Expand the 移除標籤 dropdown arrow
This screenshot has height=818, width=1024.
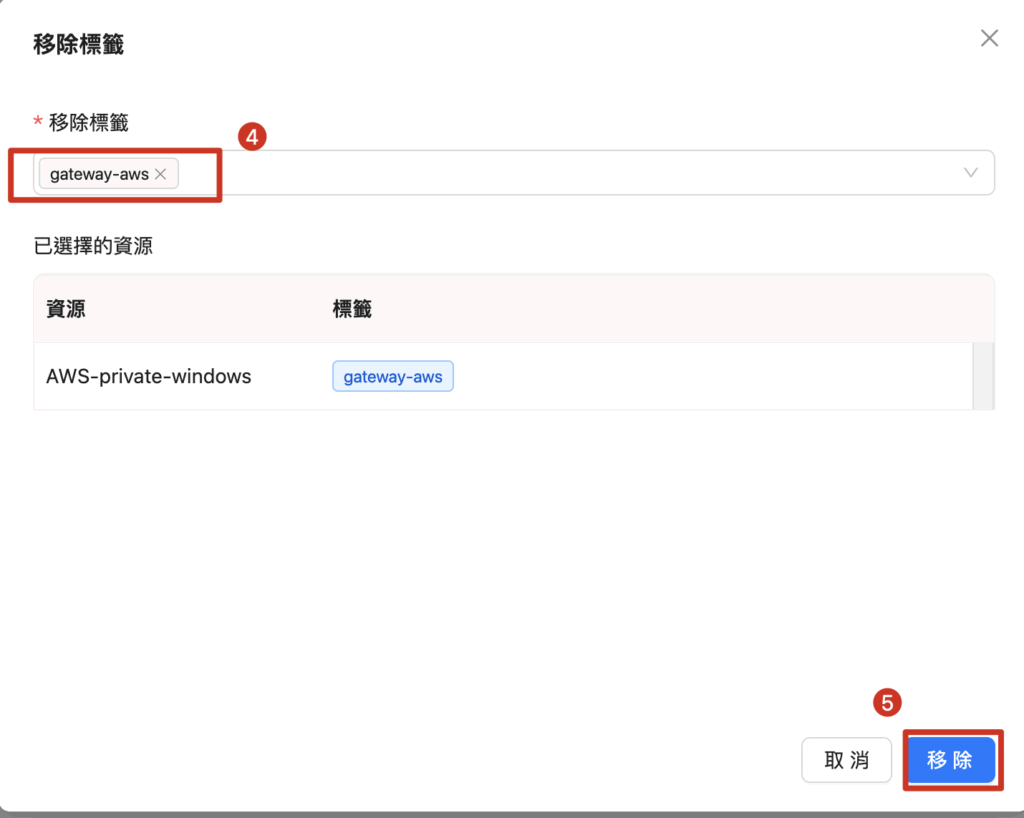pyautogui.click(x=970, y=173)
